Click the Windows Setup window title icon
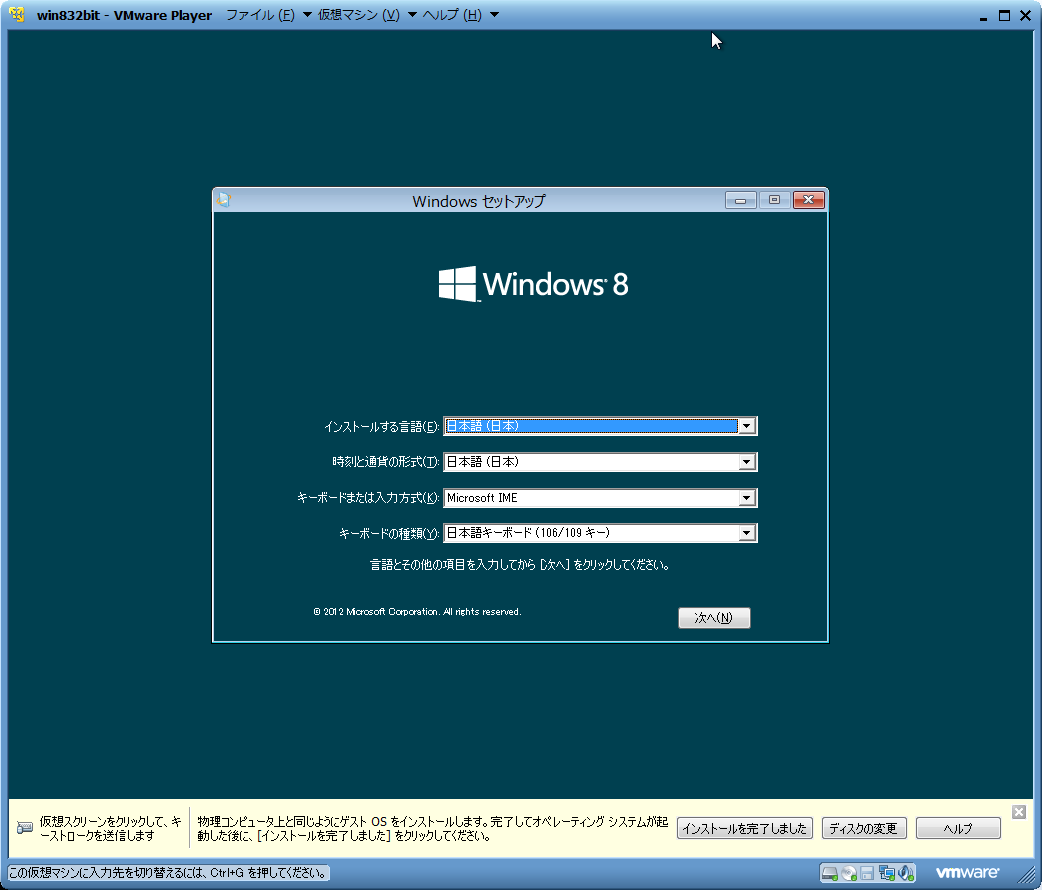Image resolution: width=1042 pixels, height=890 pixels. [223, 200]
